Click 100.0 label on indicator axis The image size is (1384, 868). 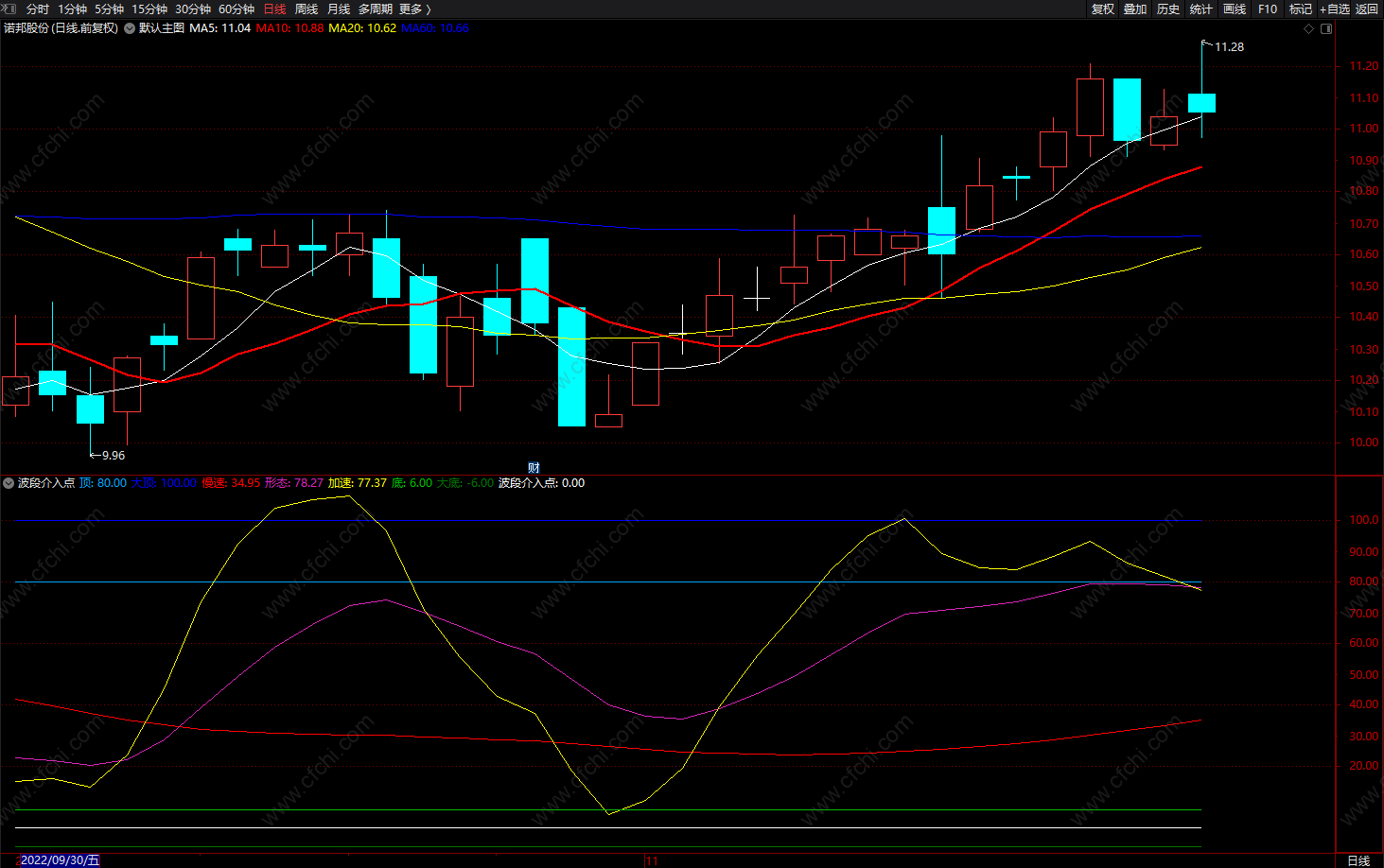(x=1364, y=520)
